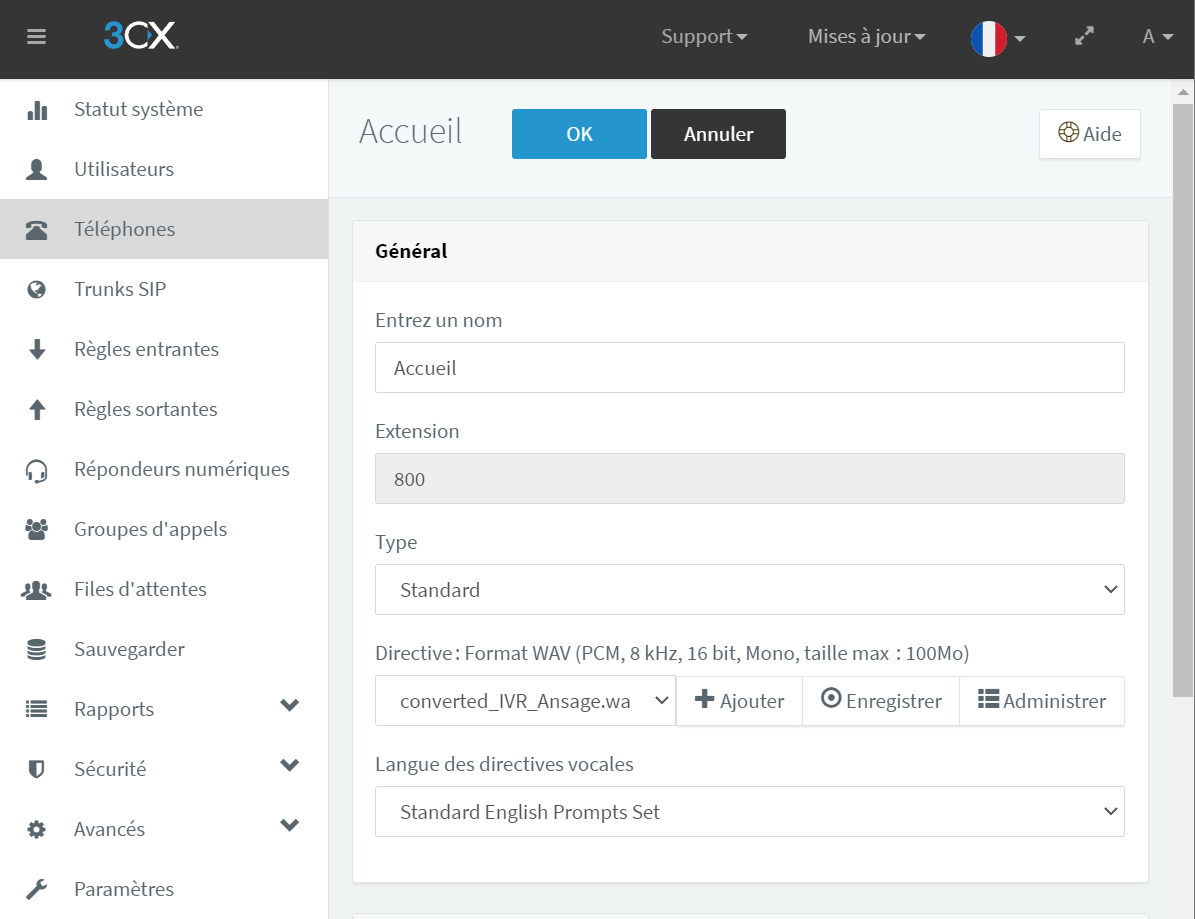Screen dimensions: 1195x919
Task: Click the vertical scrollbar thumb
Action: (1183, 400)
